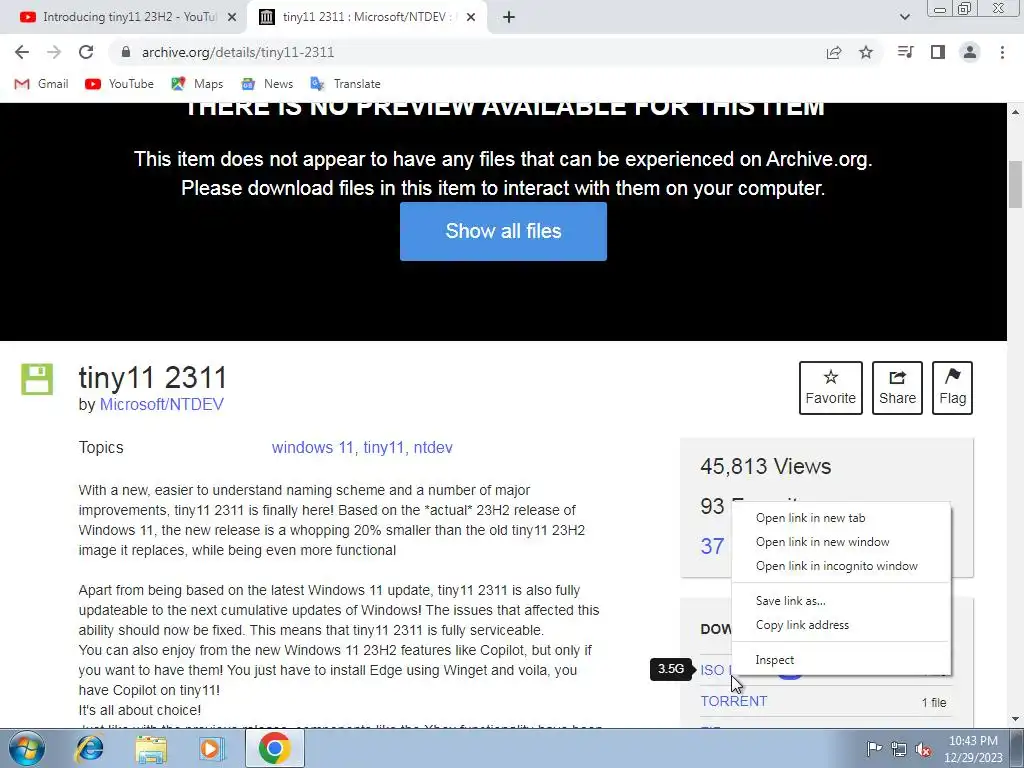Open windows 11 topic link
The image size is (1024, 768).
312,448
